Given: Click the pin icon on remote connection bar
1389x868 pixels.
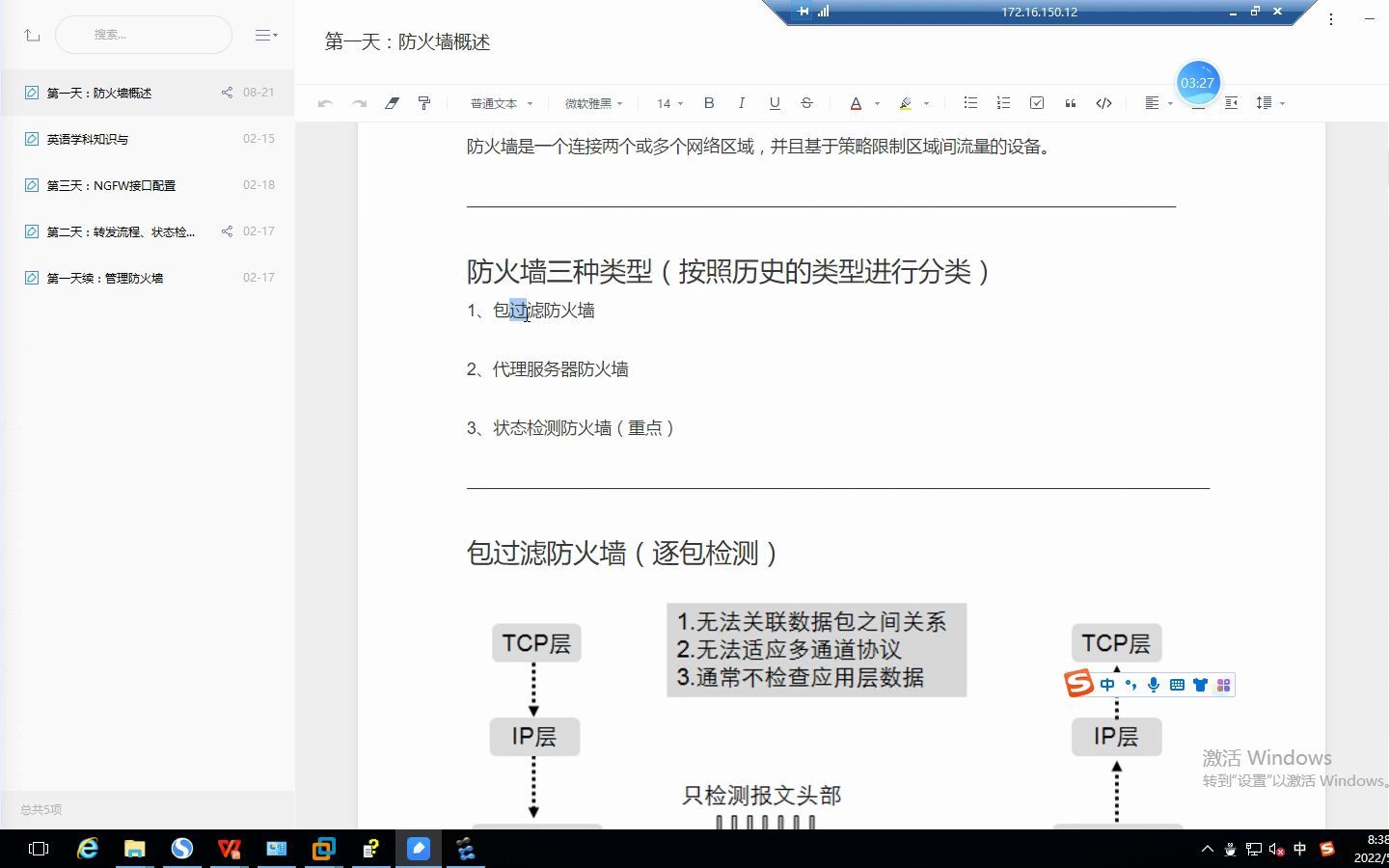Looking at the screenshot, I should 803,12.
